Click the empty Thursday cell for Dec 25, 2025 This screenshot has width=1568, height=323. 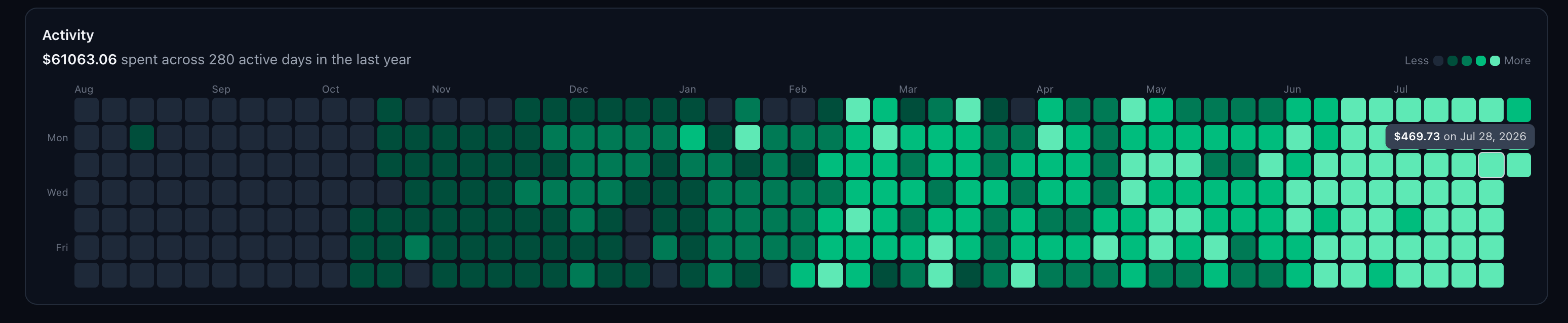click(637, 220)
